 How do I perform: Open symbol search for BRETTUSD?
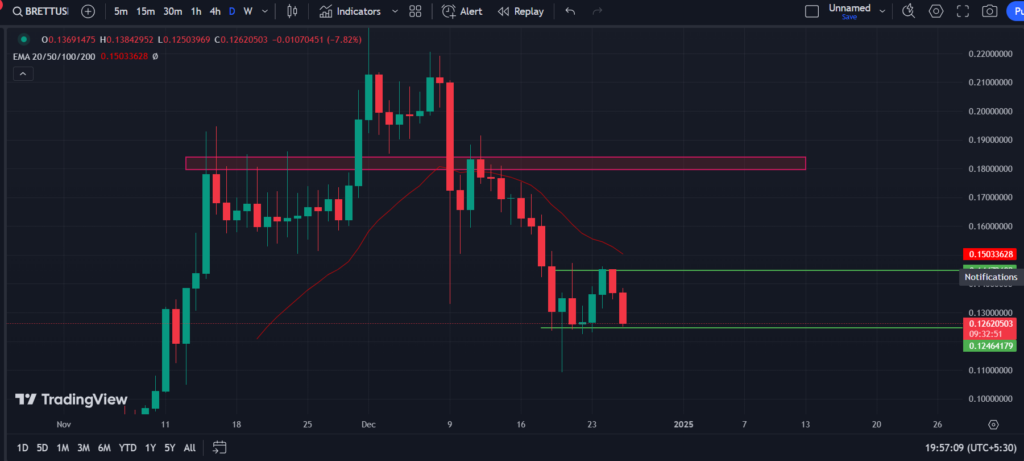tap(40, 11)
